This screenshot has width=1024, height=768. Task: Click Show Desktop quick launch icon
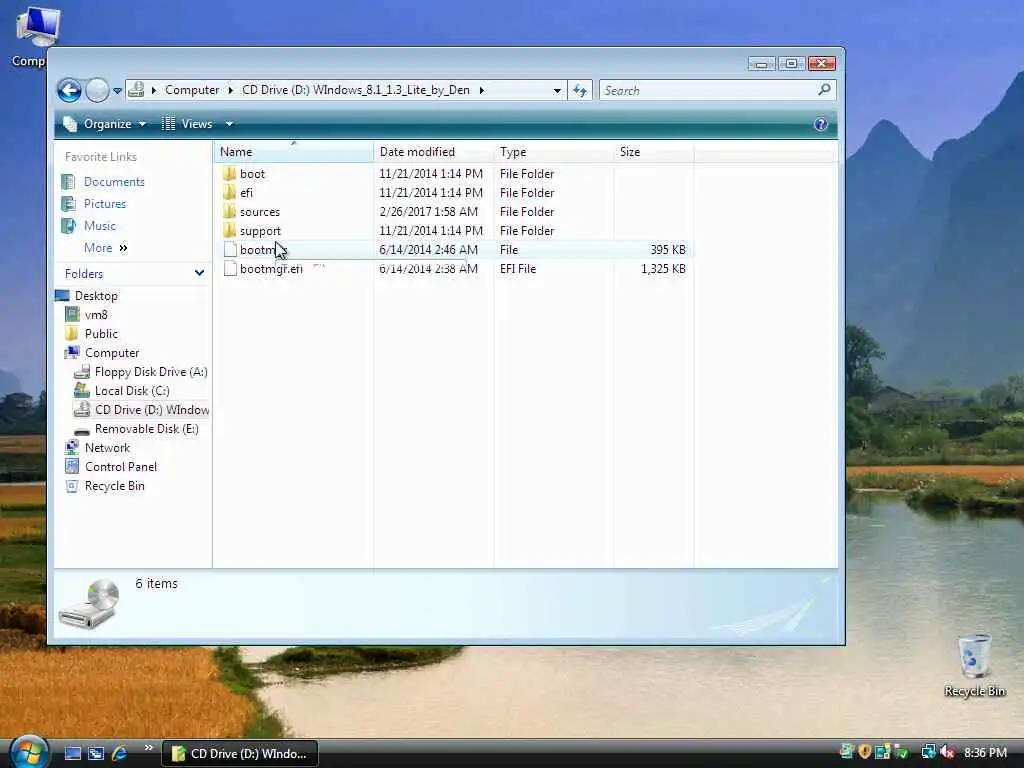pyautogui.click(x=72, y=754)
